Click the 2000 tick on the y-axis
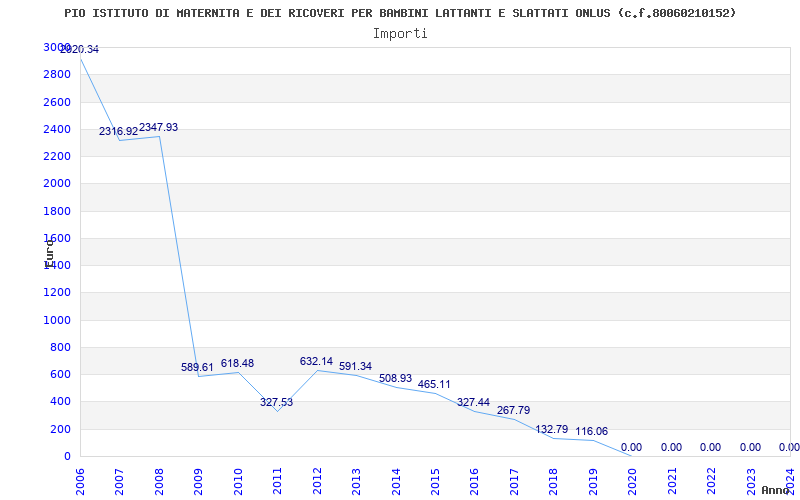The height and width of the screenshot is (500, 800). point(57,184)
